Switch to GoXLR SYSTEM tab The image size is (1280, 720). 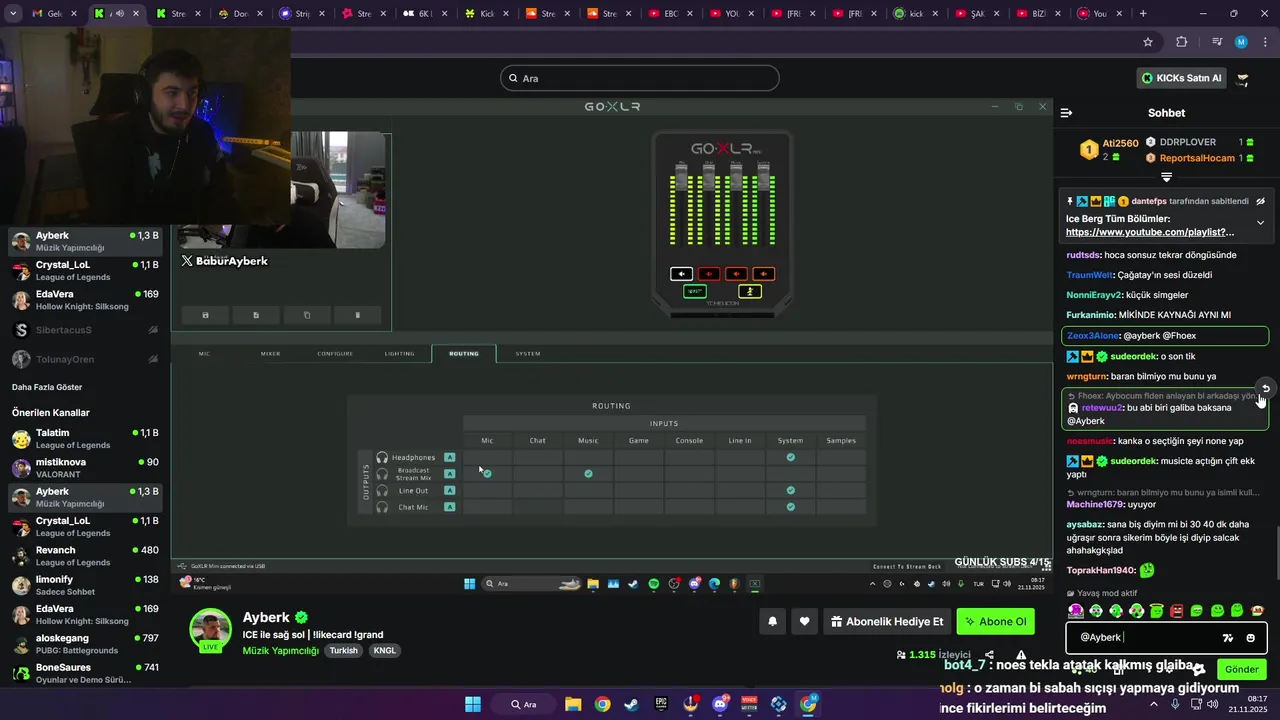(528, 353)
